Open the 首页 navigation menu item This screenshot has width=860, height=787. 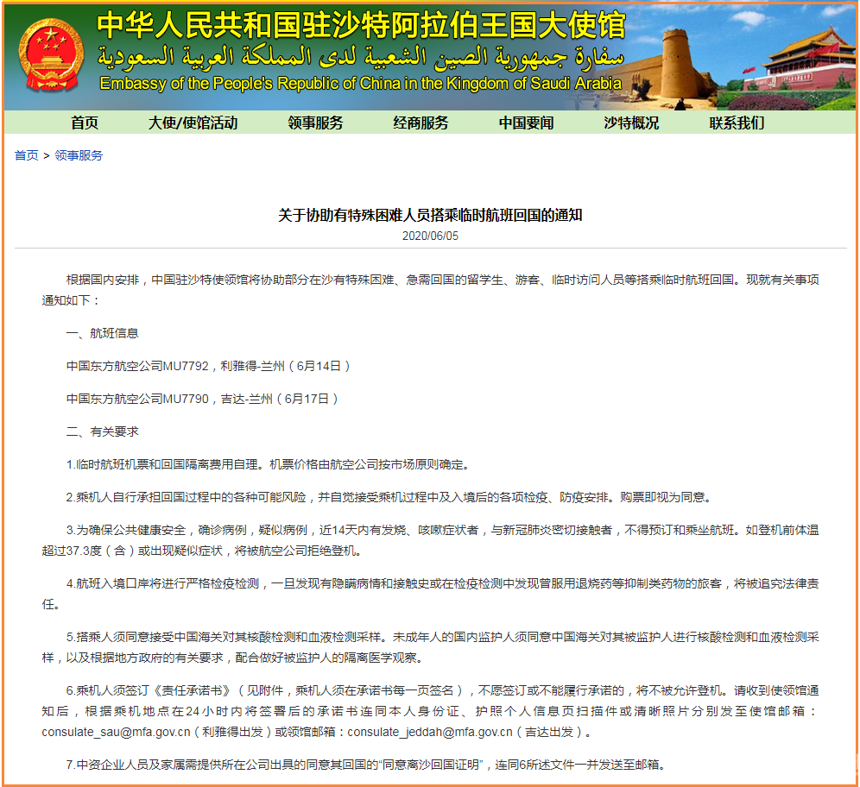pos(84,123)
